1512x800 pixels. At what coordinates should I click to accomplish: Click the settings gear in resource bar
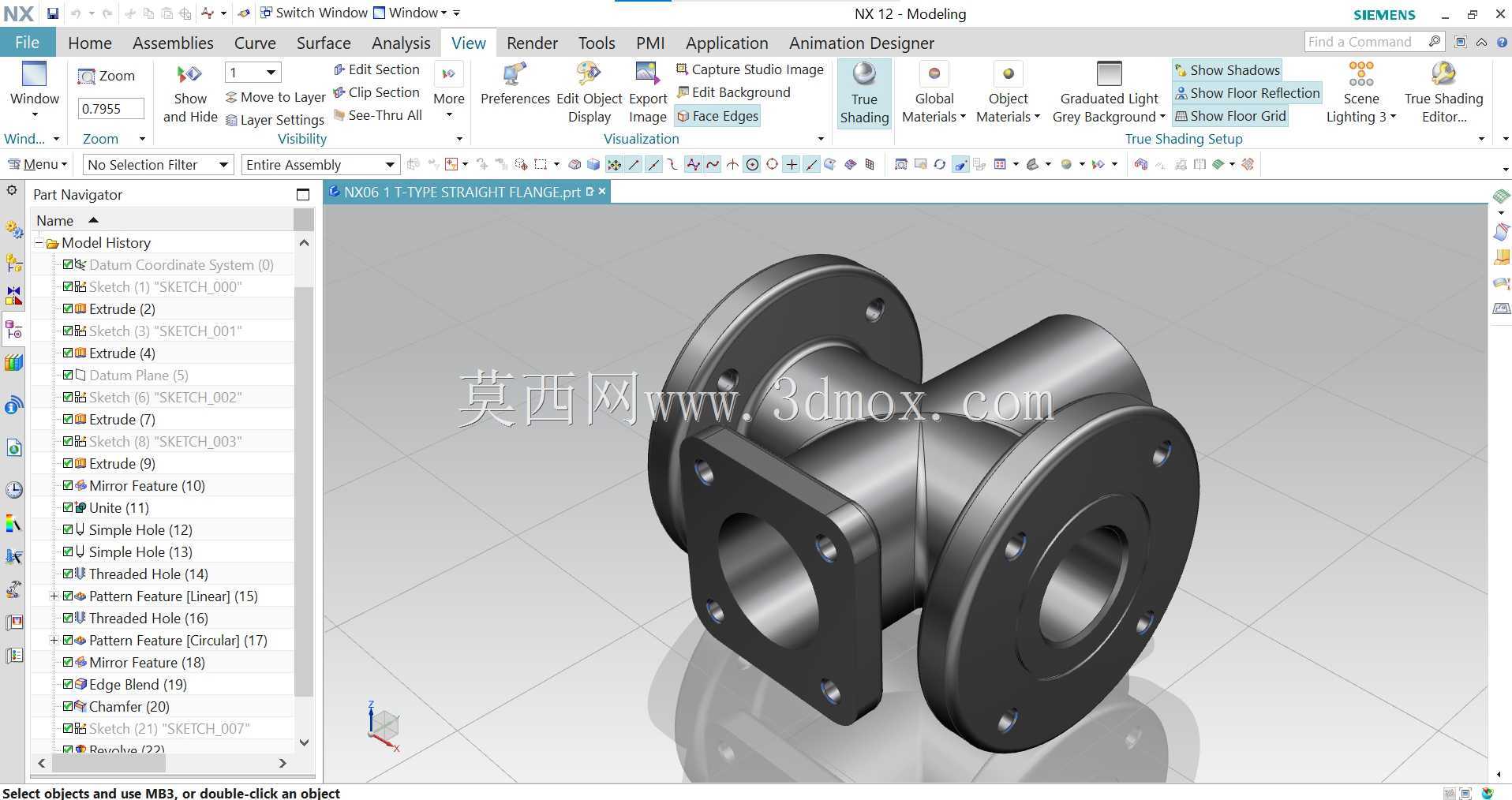(x=11, y=190)
